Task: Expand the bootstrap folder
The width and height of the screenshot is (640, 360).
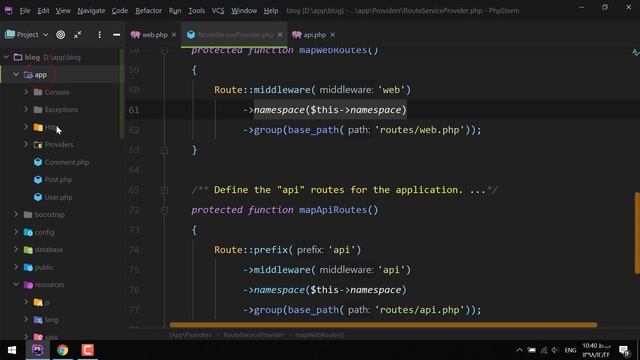Action: (16, 214)
